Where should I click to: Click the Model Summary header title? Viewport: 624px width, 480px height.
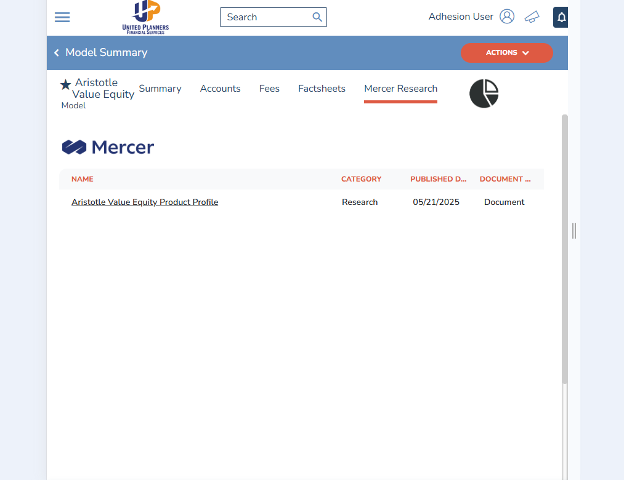[x=106, y=53]
